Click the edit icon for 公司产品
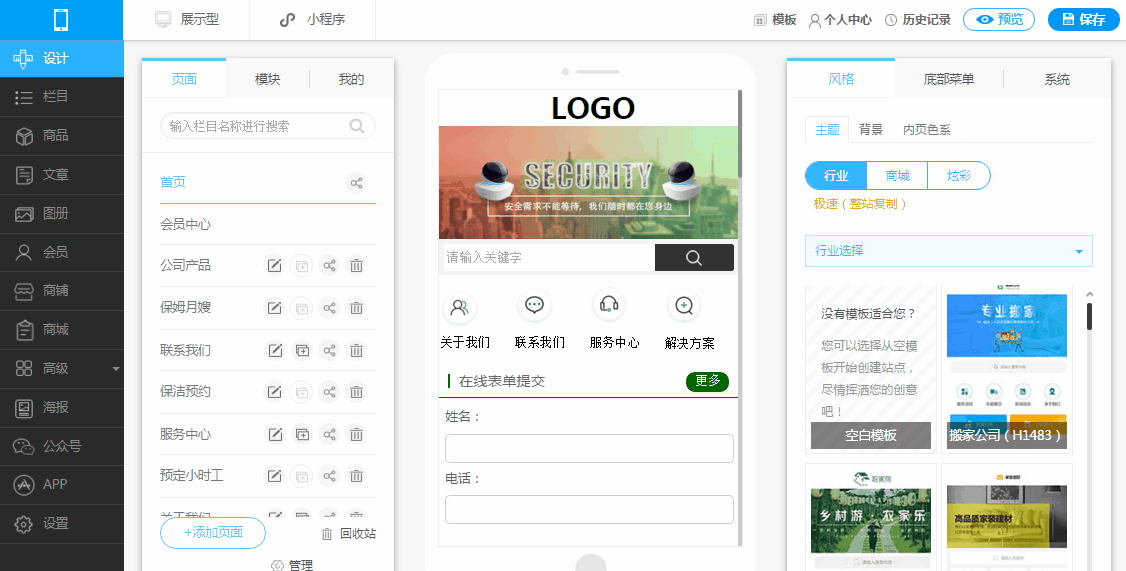The width and height of the screenshot is (1126, 571). (274, 266)
